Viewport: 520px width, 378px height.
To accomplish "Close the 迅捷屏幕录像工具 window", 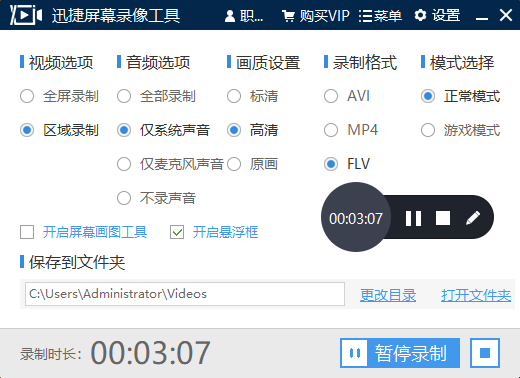I will click(506, 15).
